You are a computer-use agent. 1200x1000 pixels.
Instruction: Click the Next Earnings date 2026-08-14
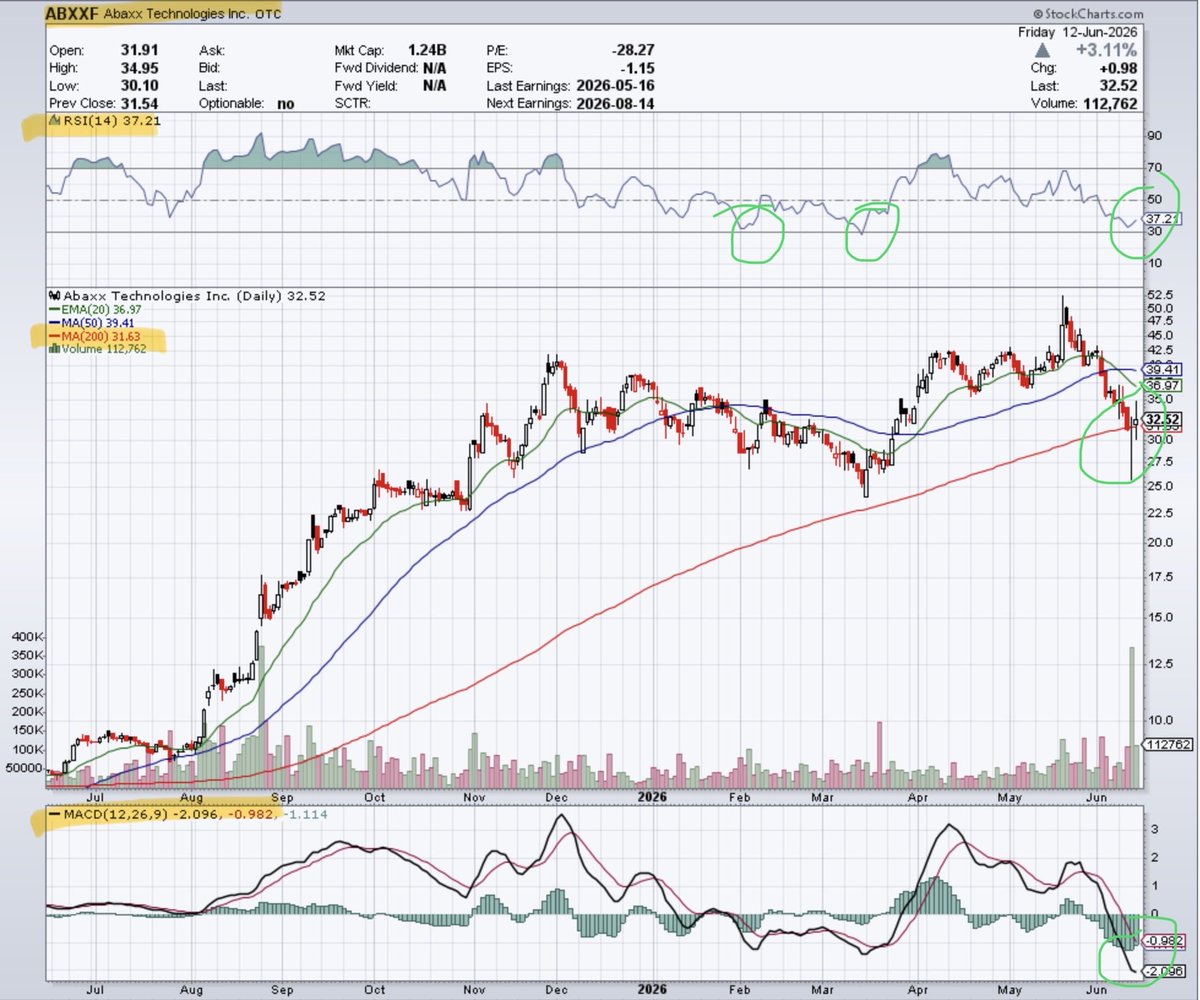point(614,103)
